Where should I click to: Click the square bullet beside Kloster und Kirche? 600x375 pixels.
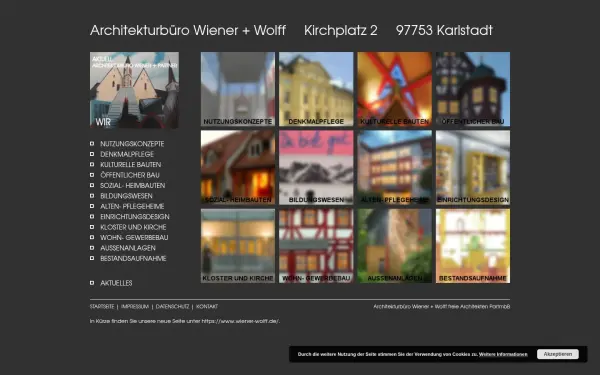point(92,227)
